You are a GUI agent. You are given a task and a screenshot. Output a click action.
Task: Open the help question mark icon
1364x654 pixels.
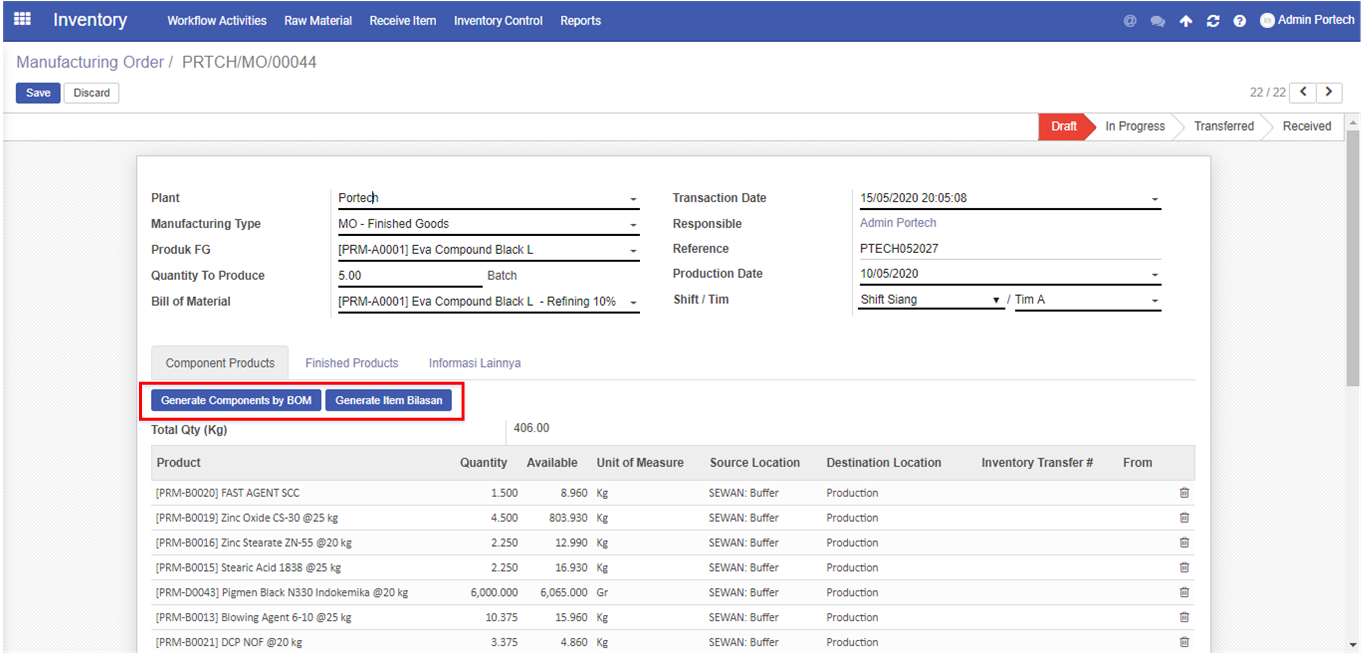(x=1240, y=21)
